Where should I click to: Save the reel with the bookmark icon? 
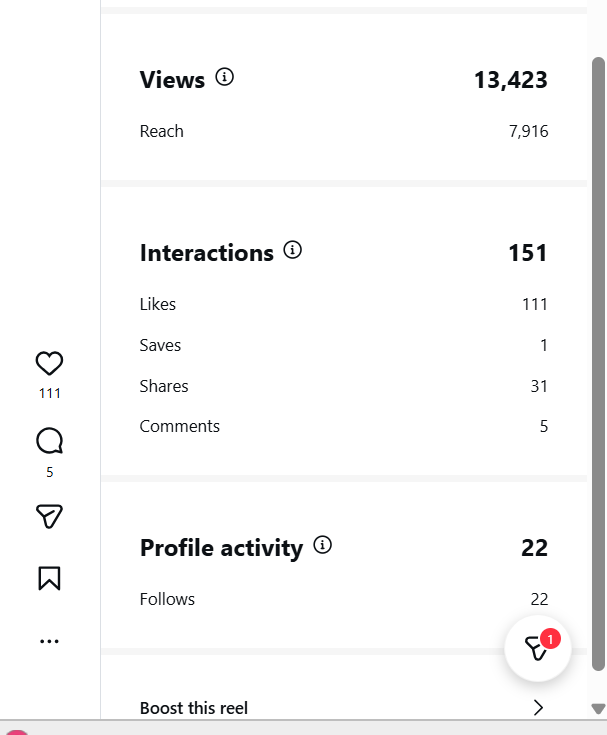click(49, 578)
